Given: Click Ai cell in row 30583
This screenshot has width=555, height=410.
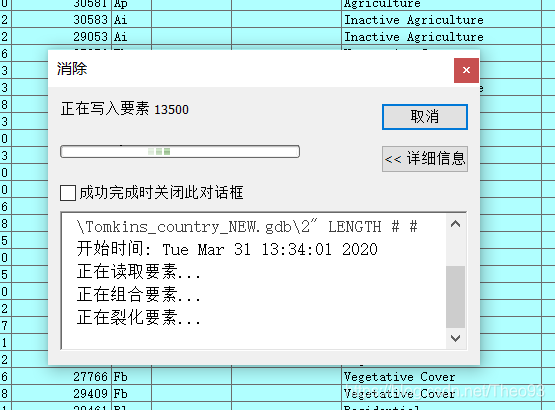Looking at the screenshot, I should (x=131, y=19).
